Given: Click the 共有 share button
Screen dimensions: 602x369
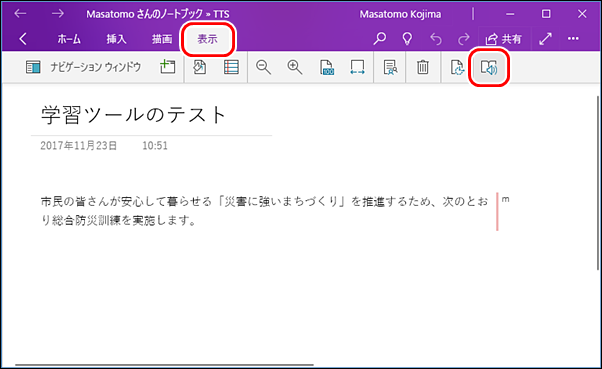Looking at the screenshot, I should pos(503,39).
